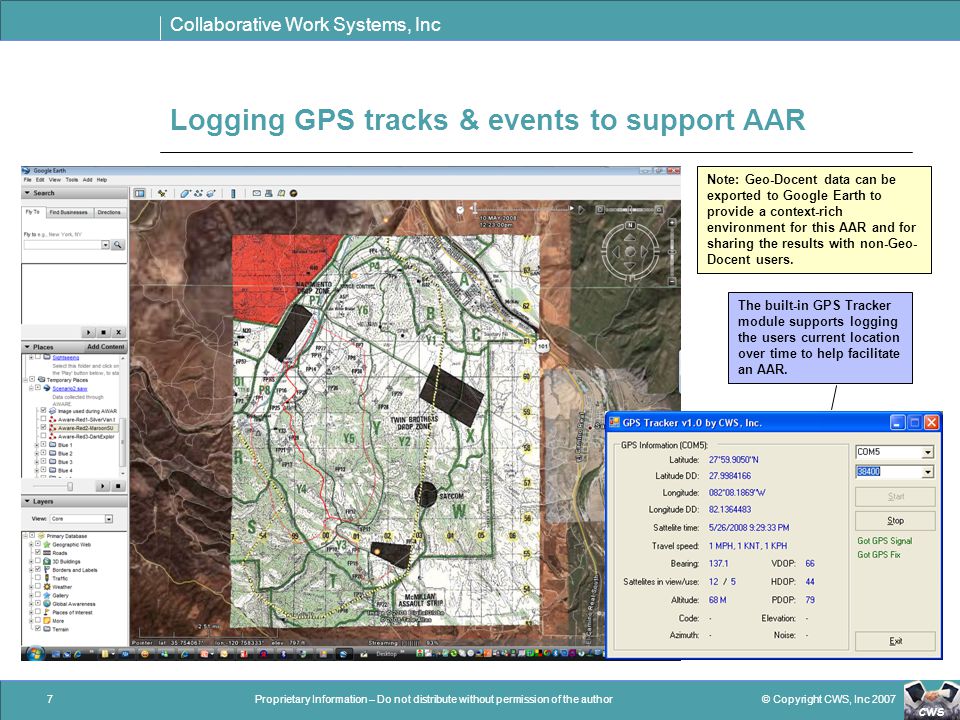
Task: Click Stop button in GPS Tracker
Action: pyautogui.click(x=895, y=520)
